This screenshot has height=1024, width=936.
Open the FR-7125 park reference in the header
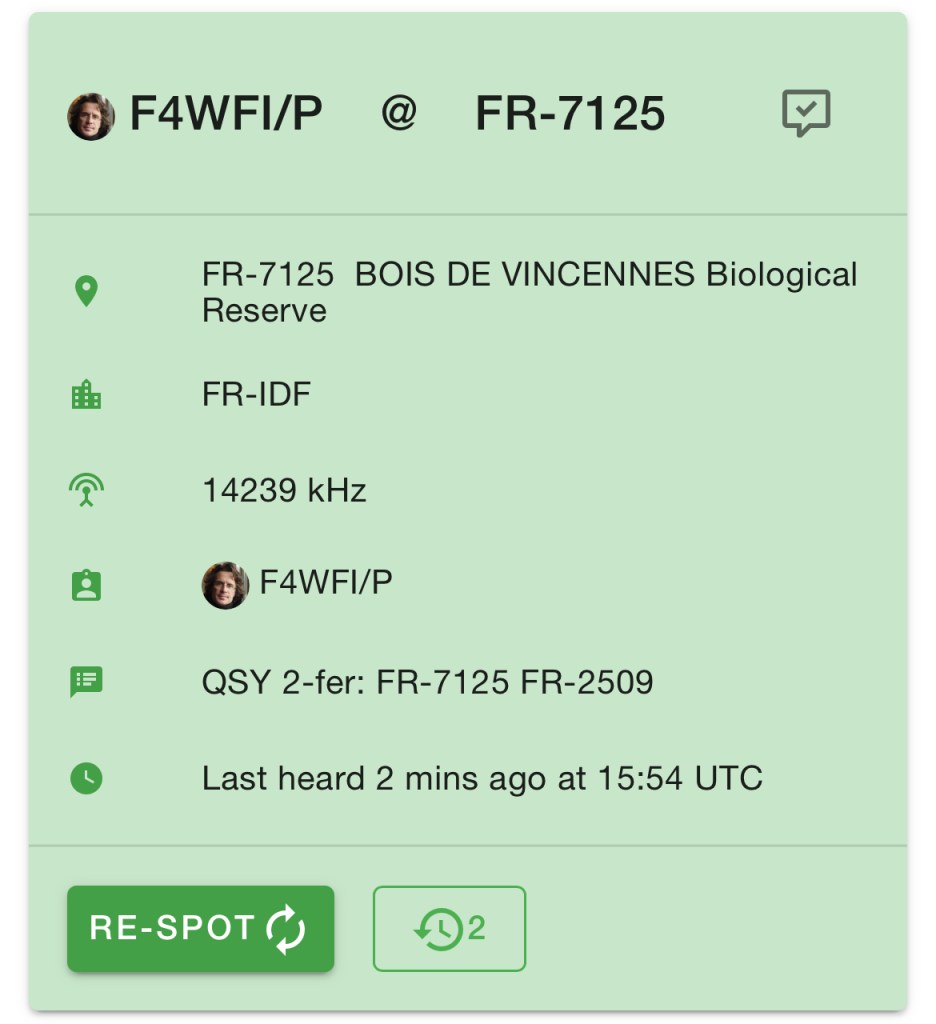pos(570,115)
